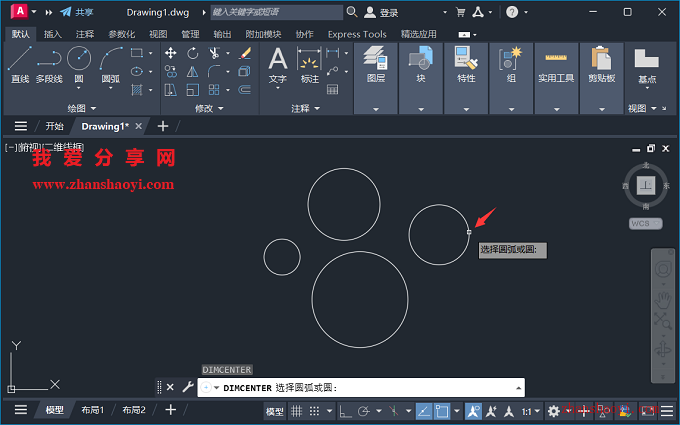Insert a Table via the table icon
This screenshot has height=425, width=680.
333,90
